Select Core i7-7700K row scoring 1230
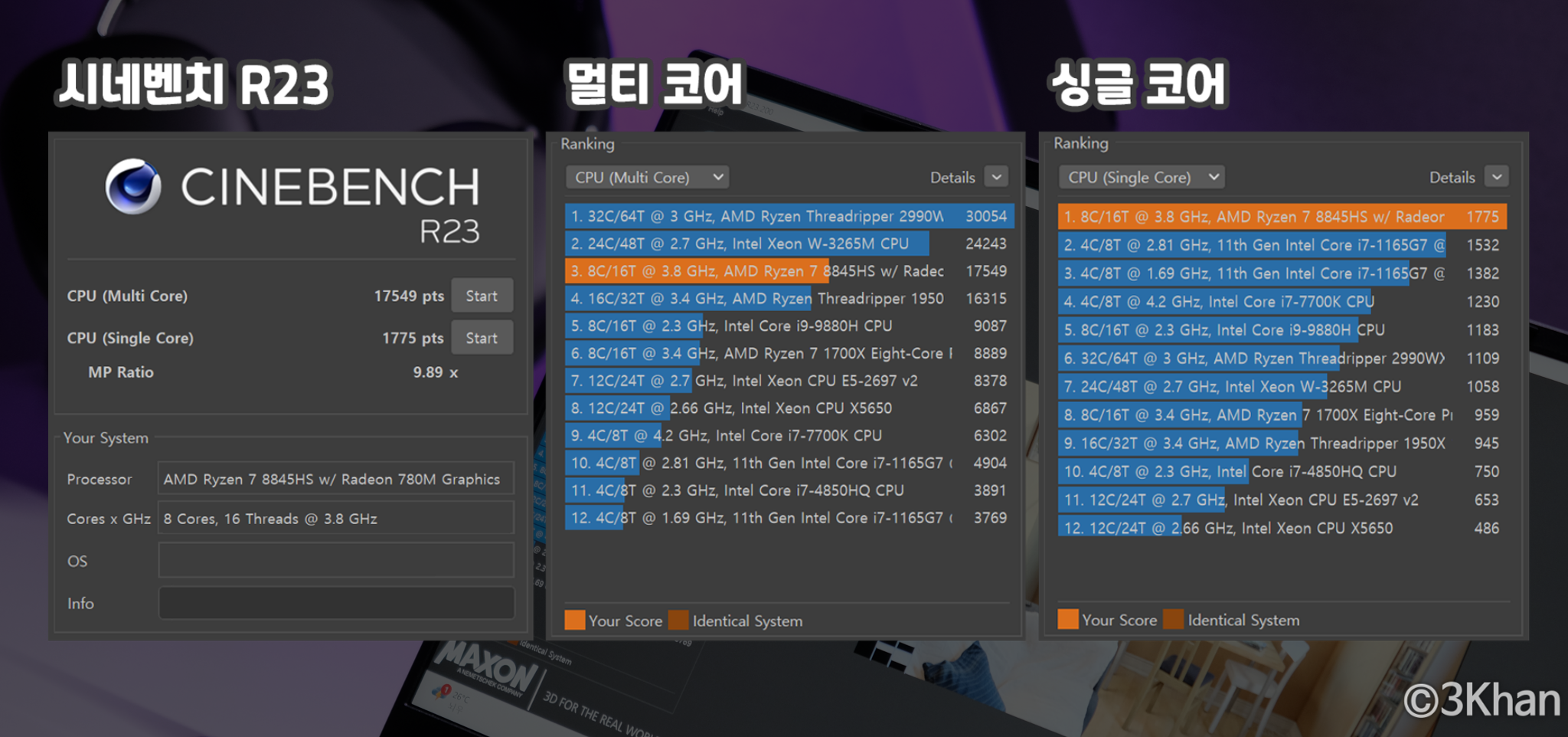The width and height of the screenshot is (1568, 737). point(1282,302)
